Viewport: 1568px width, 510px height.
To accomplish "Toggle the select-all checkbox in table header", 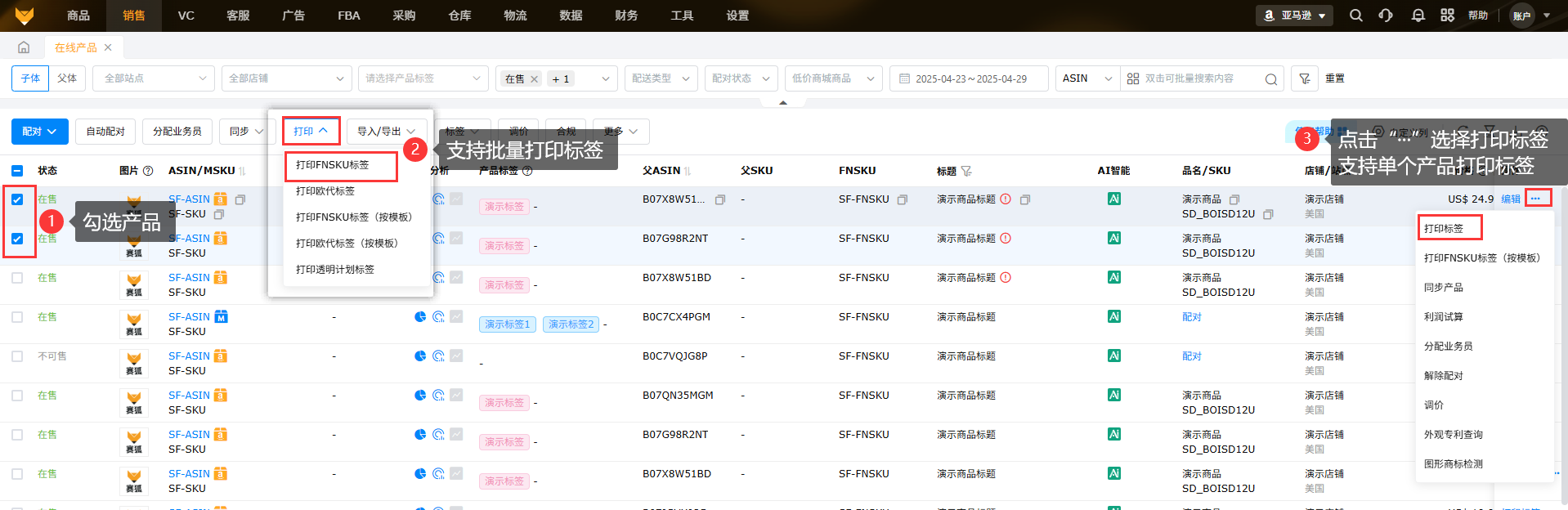I will pyautogui.click(x=17, y=171).
